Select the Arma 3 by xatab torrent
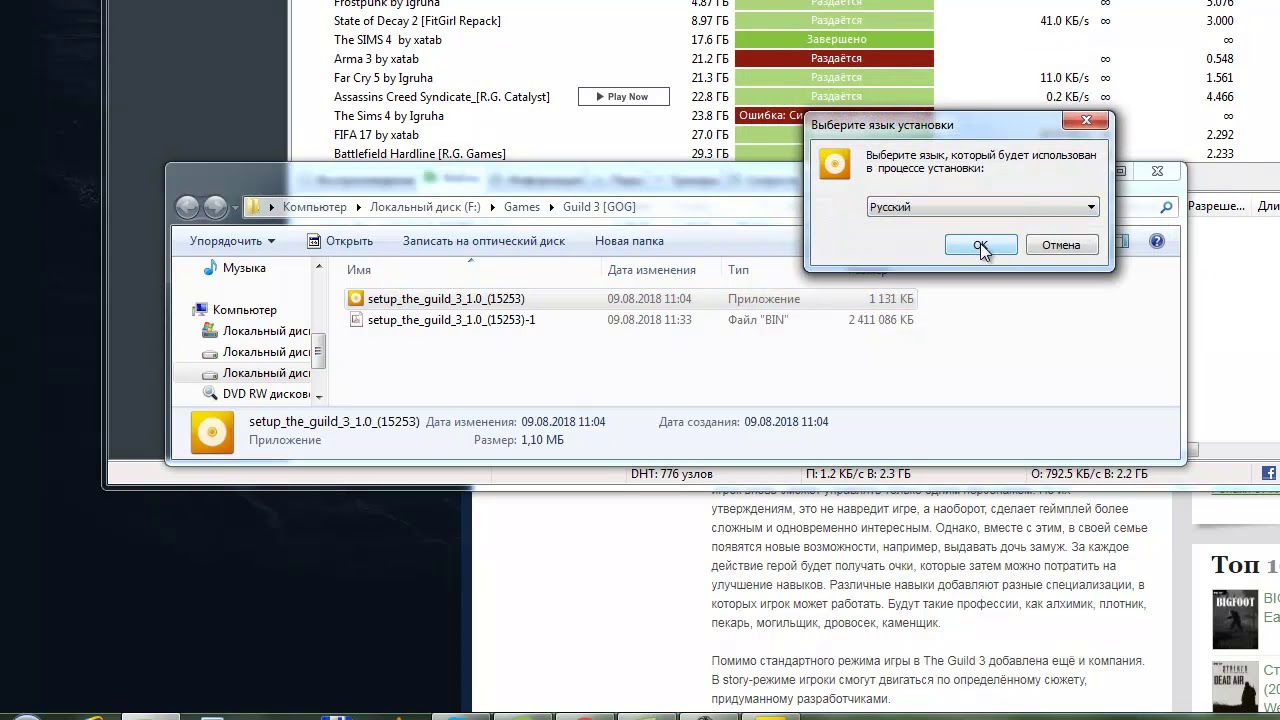The image size is (1280, 720). point(376,59)
